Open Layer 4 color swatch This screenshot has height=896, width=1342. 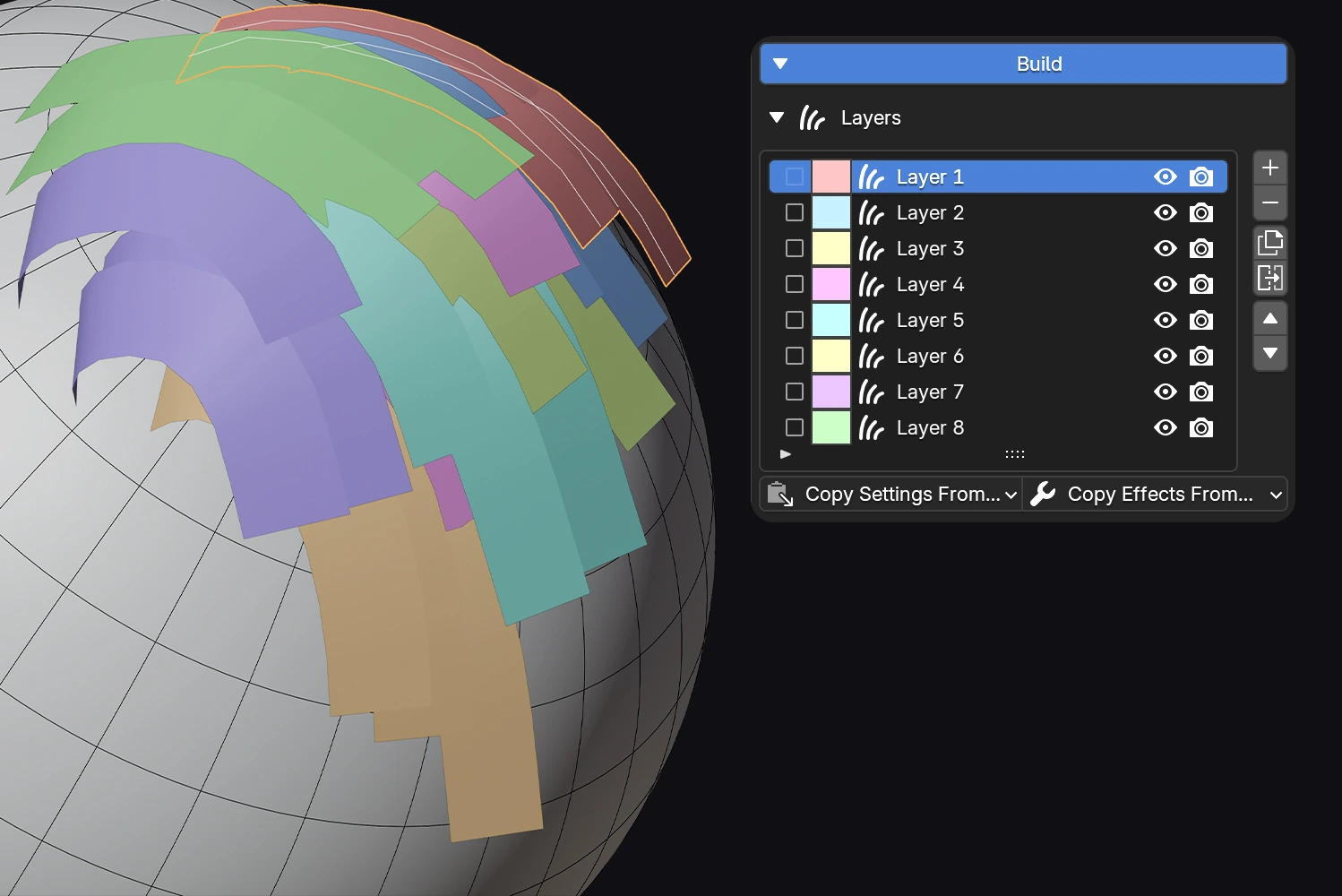[x=831, y=284]
